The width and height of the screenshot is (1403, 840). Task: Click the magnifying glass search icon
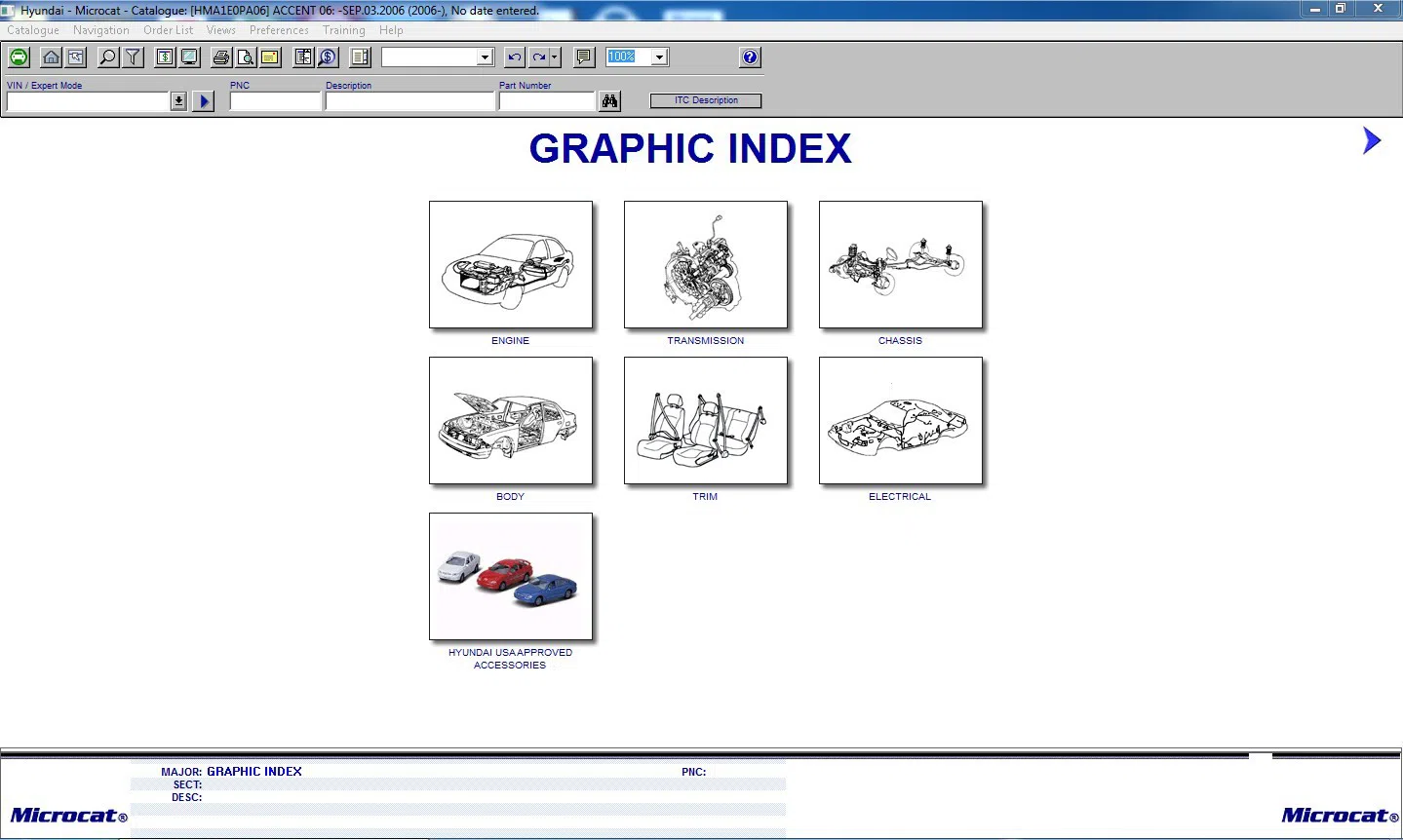pyautogui.click(x=108, y=57)
